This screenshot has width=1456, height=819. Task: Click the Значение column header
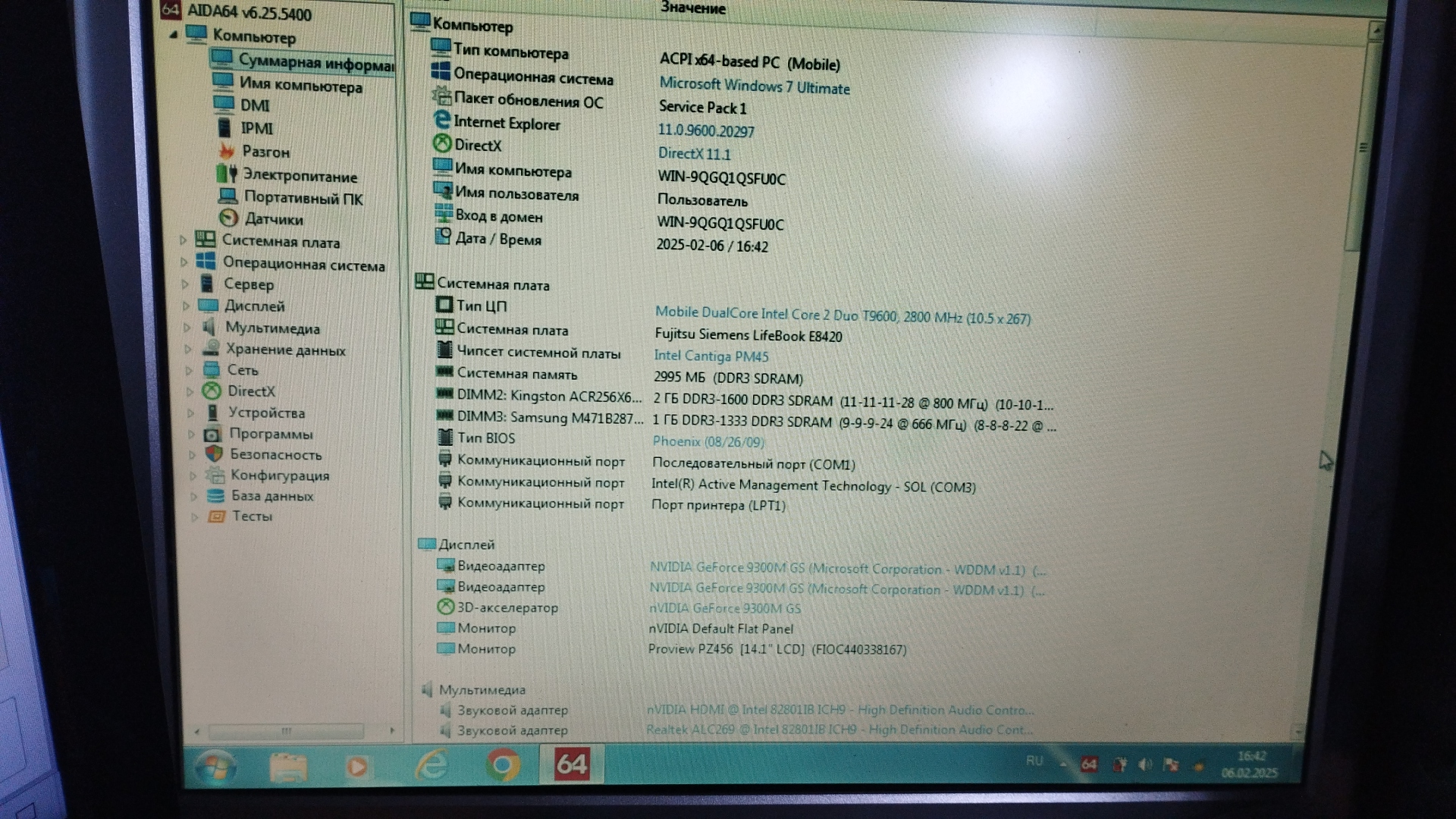[693, 8]
